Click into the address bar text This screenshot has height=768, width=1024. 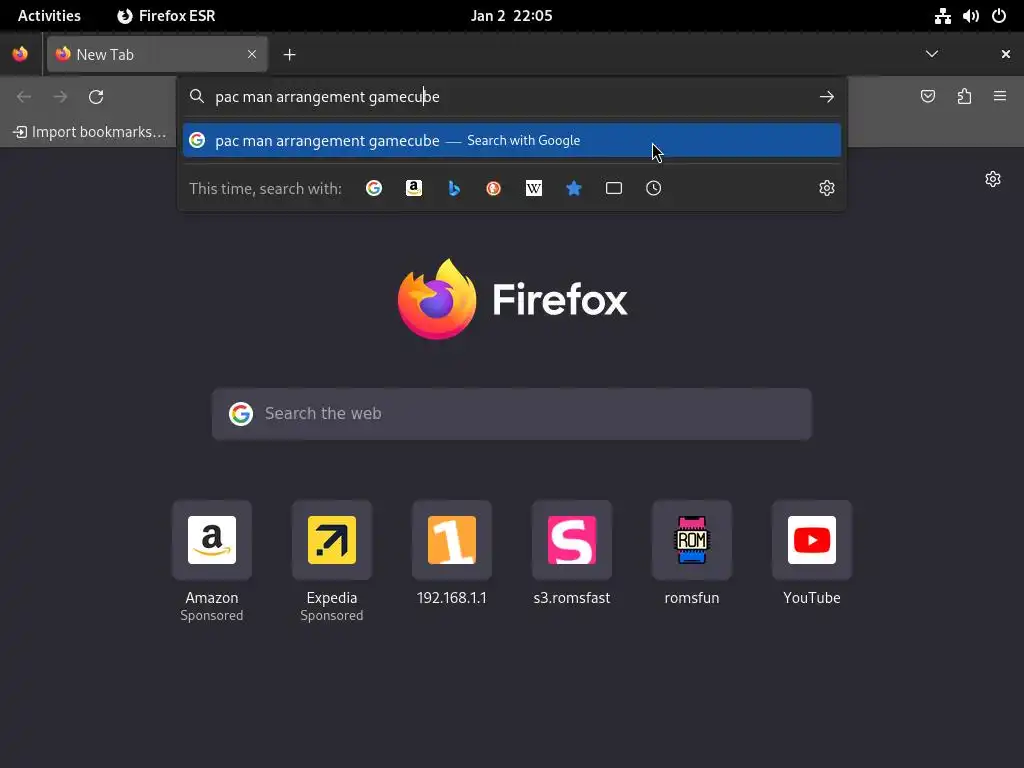coord(327,97)
